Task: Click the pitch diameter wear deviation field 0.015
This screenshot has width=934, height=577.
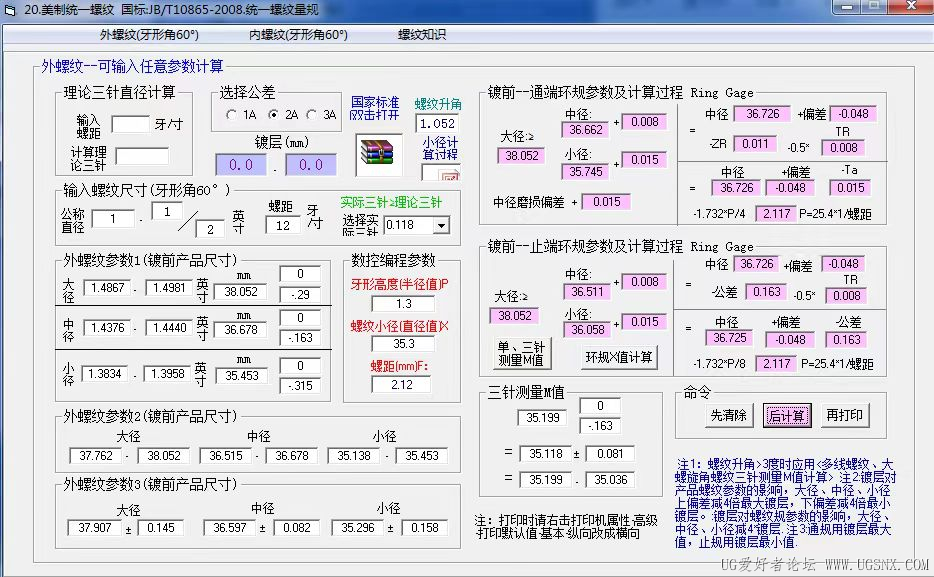Action: 606,202
